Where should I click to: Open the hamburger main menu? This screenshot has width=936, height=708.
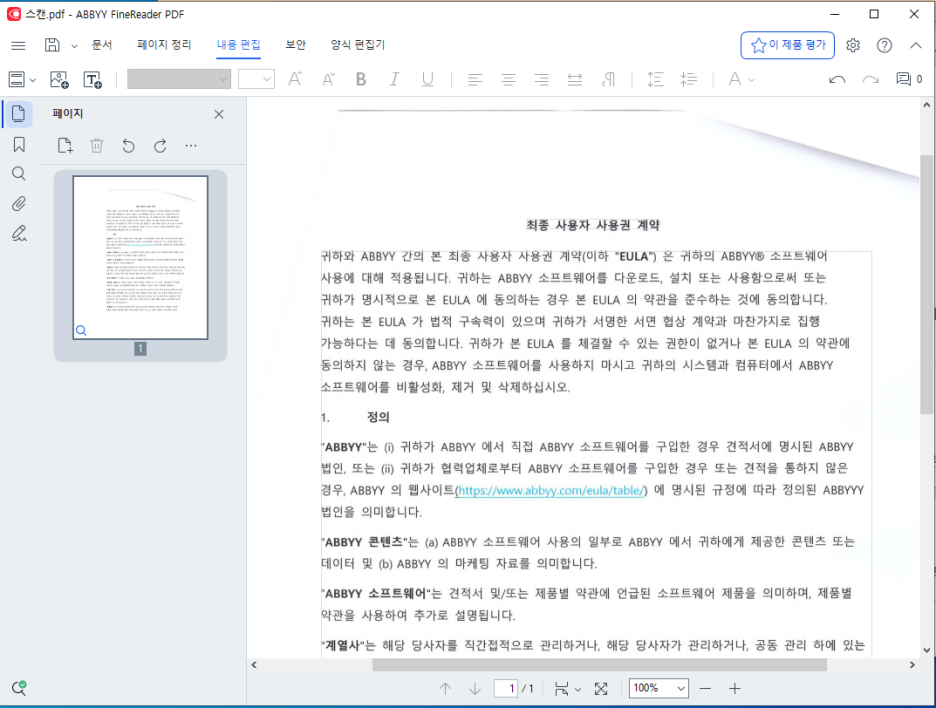tap(19, 45)
